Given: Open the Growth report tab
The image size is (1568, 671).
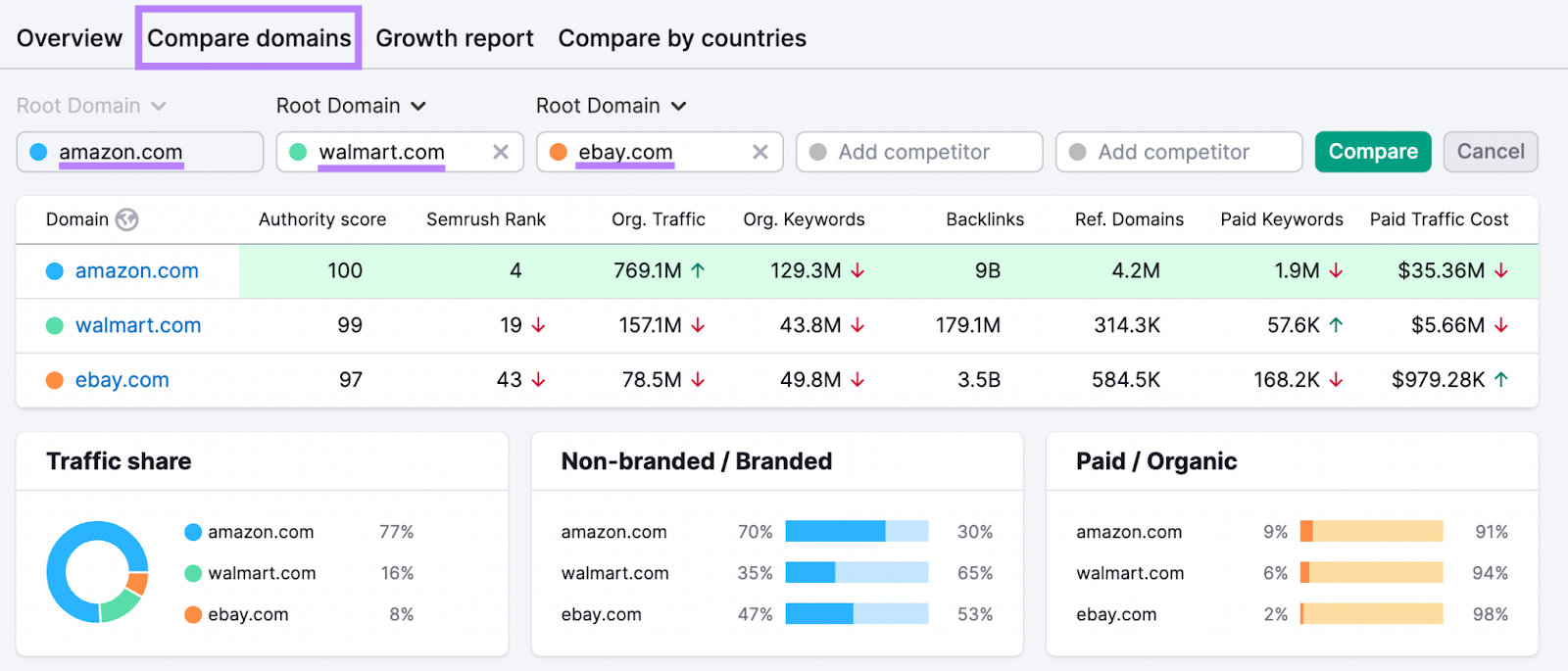Looking at the screenshot, I should coord(455,38).
